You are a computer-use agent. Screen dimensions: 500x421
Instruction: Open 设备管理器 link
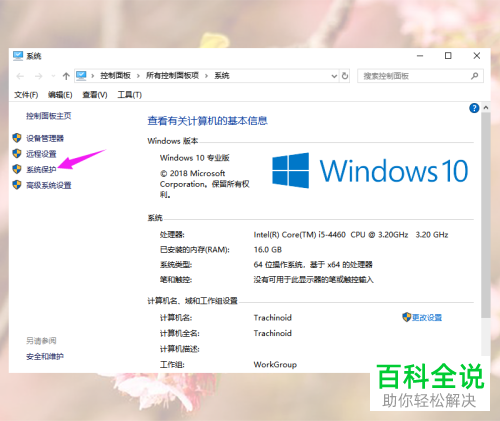click(x=45, y=138)
